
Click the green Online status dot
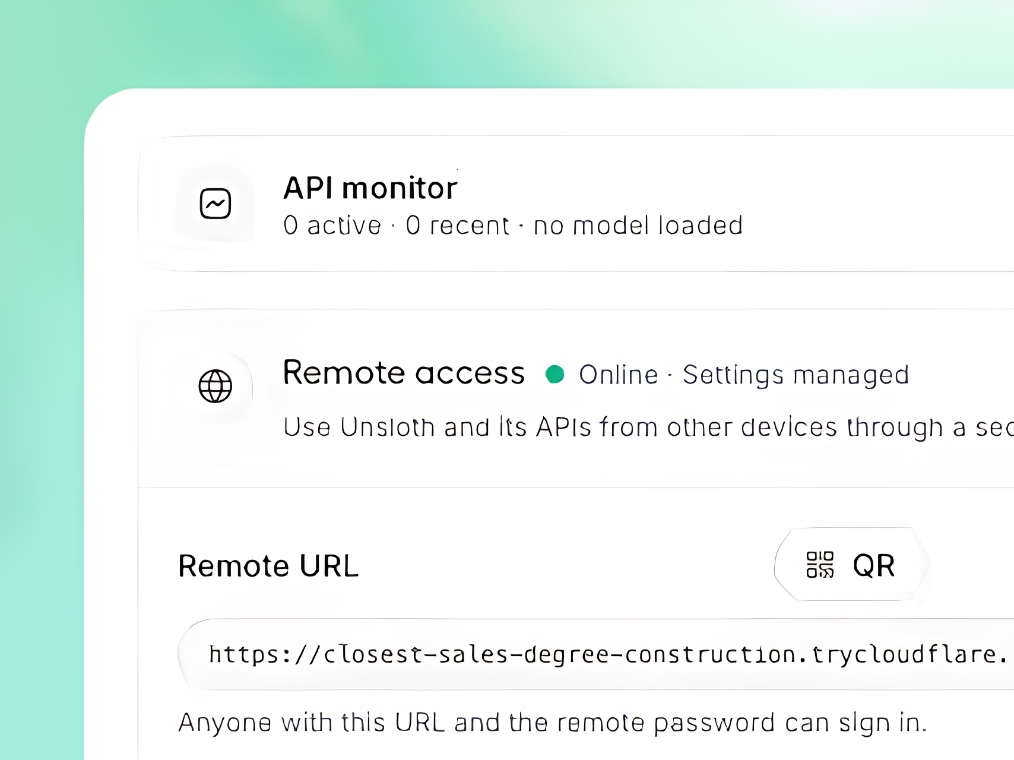pyautogui.click(x=555, y=375)
